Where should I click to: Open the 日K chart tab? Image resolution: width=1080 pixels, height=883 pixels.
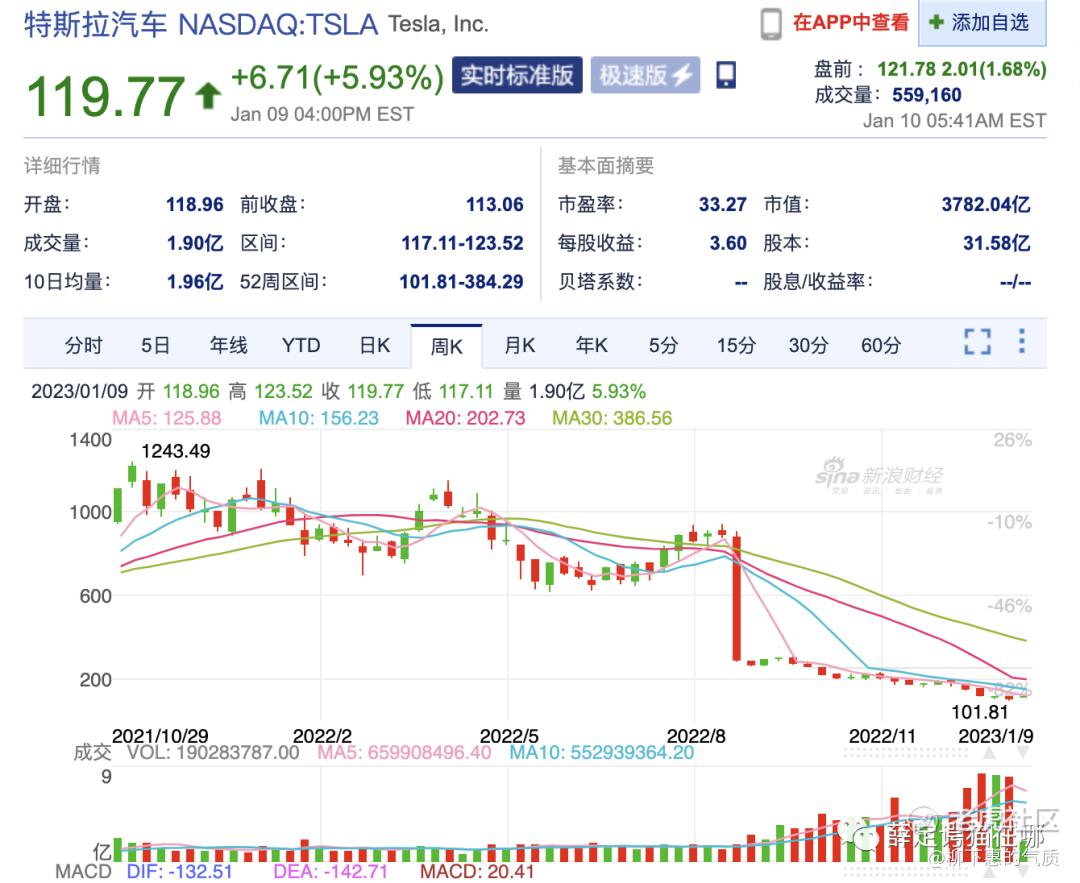tap(375, 345)
